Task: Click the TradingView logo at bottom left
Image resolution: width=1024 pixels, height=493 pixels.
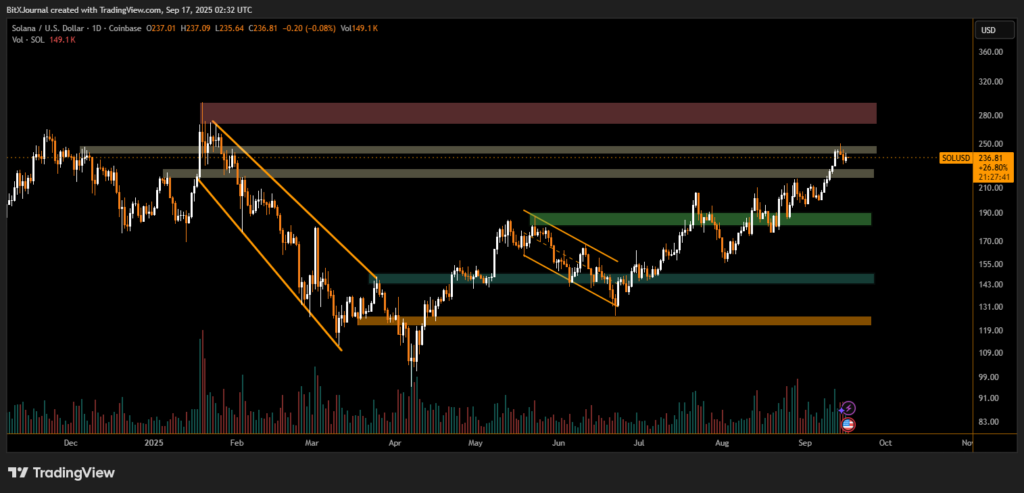Action: (61, 472)
